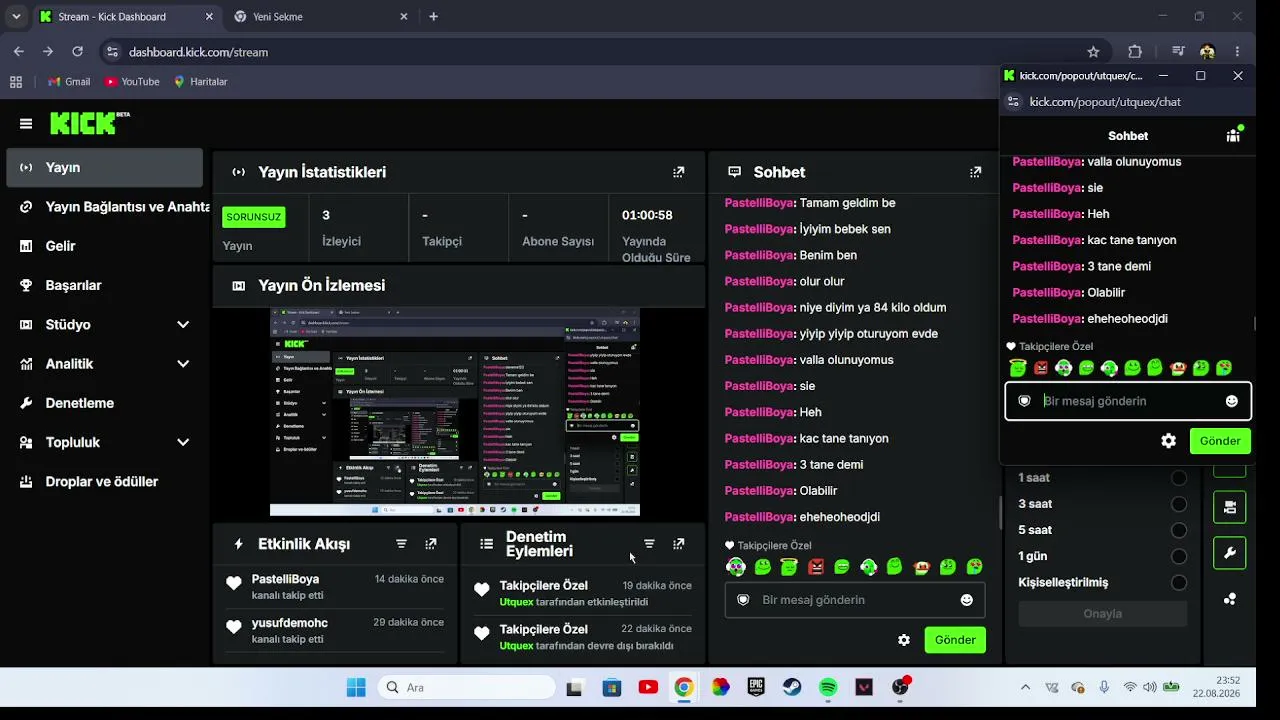This screenshot has height=720, width=1280.
Task: Open Yayın Bağlantısı ve Anahtar page
Action: coord(105,207)
